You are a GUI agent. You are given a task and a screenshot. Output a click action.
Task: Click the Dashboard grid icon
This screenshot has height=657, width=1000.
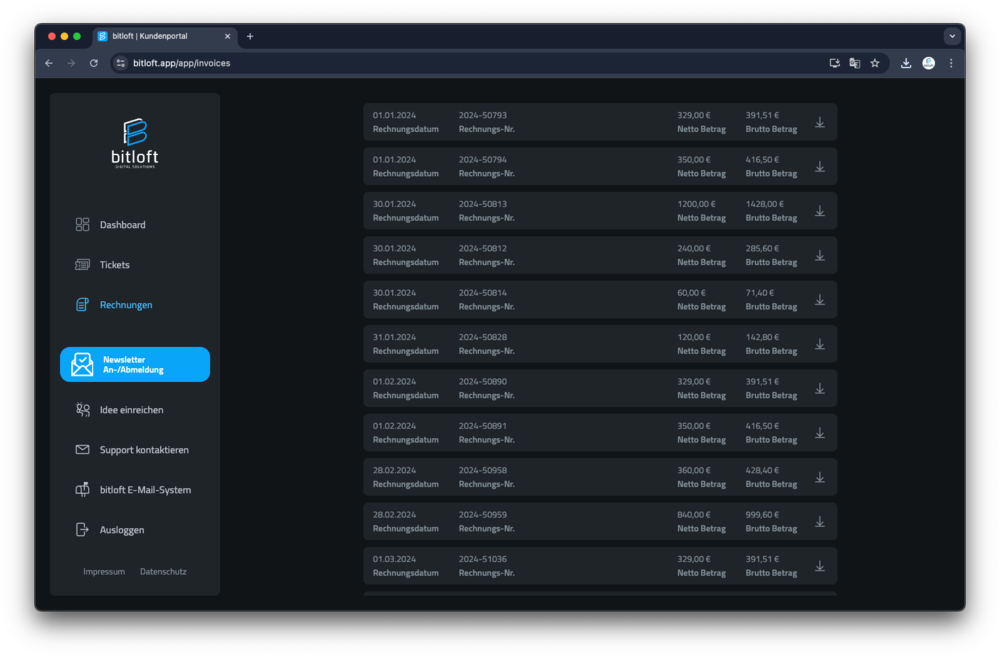coord(82,225)
